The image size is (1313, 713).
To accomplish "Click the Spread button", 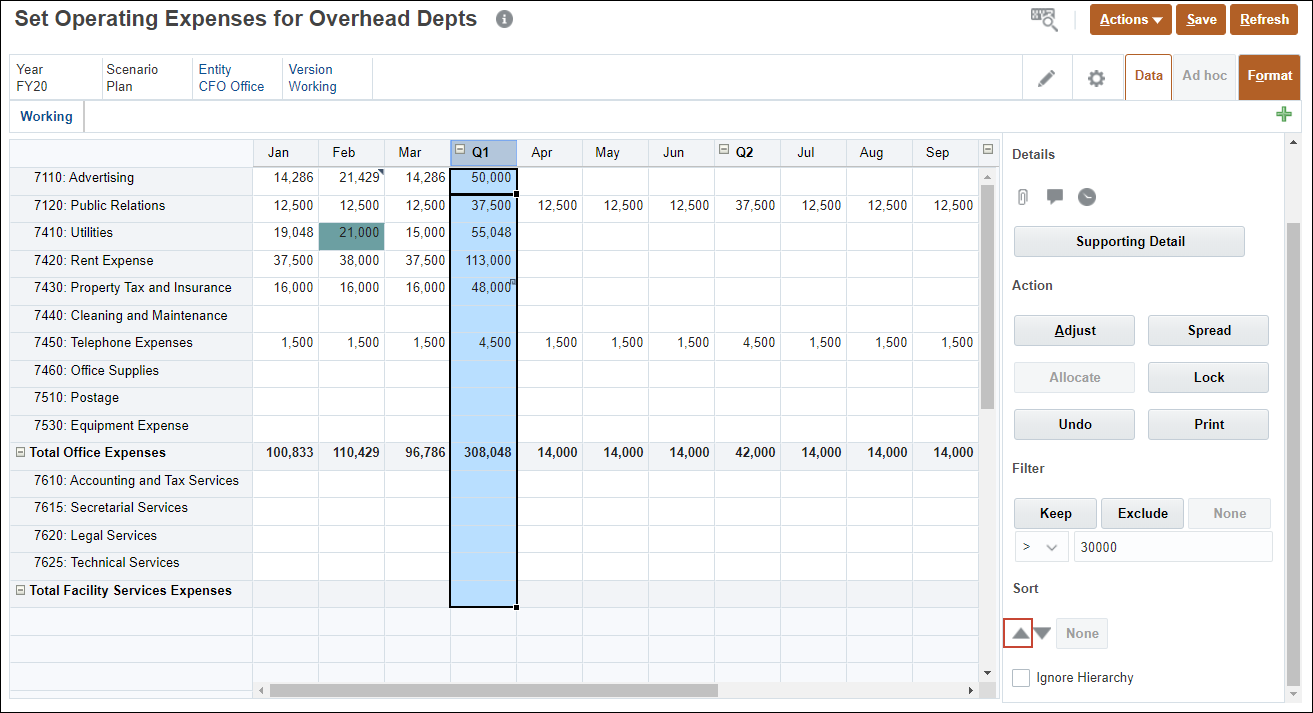I will pyautogui.click(x=1209, y=330).
